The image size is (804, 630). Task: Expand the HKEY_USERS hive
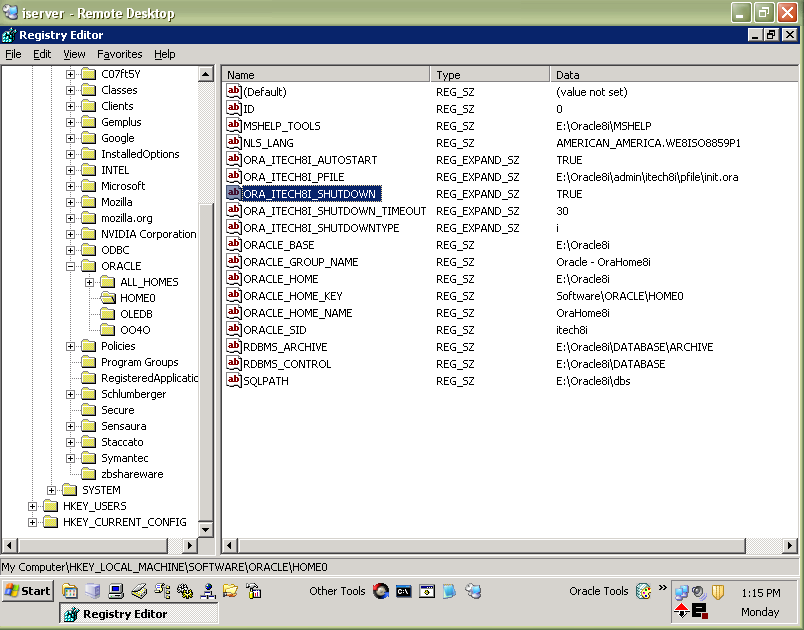33,506
